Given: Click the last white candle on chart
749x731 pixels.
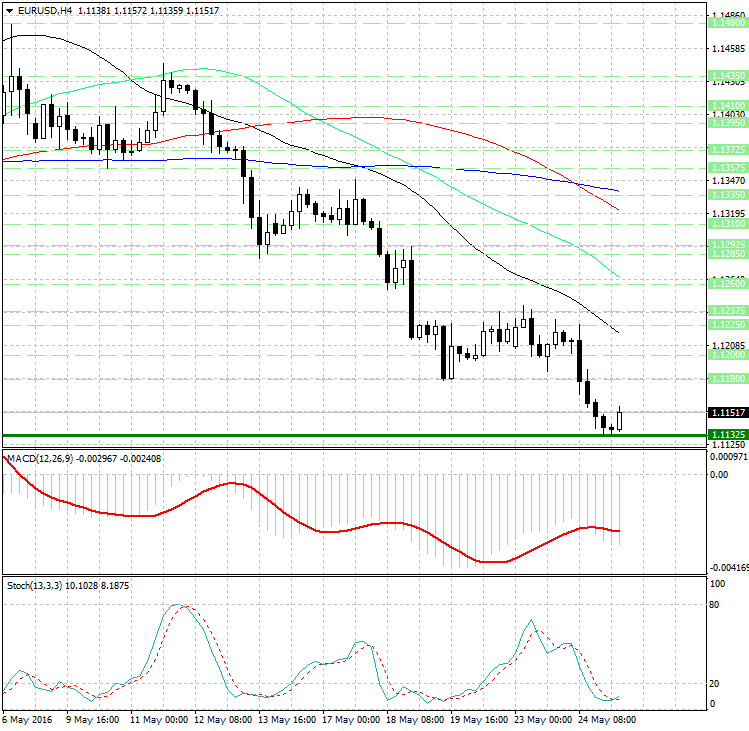Looking at the screenshot, I should point(620,419).
